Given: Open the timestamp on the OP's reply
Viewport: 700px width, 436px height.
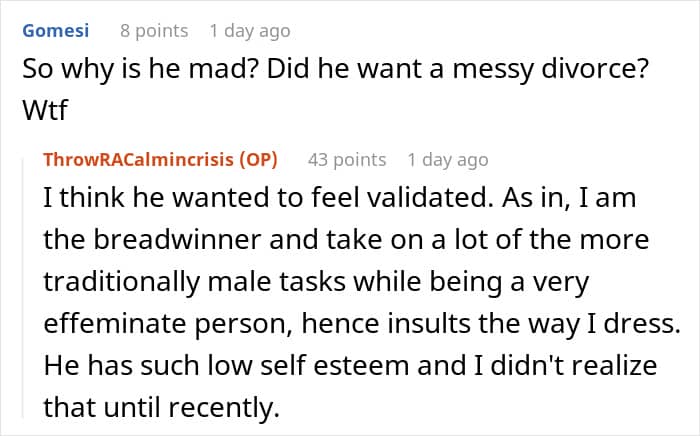Looking at the screenshot, I should coord(448,160).
